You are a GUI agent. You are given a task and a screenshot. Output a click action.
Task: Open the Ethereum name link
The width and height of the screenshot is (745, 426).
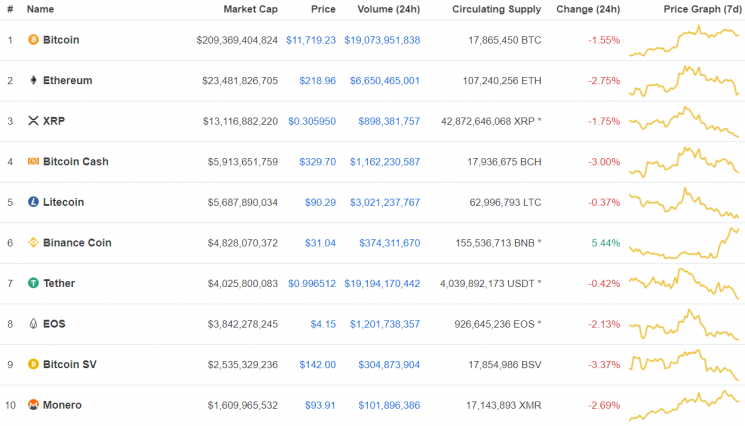point(67,80)
